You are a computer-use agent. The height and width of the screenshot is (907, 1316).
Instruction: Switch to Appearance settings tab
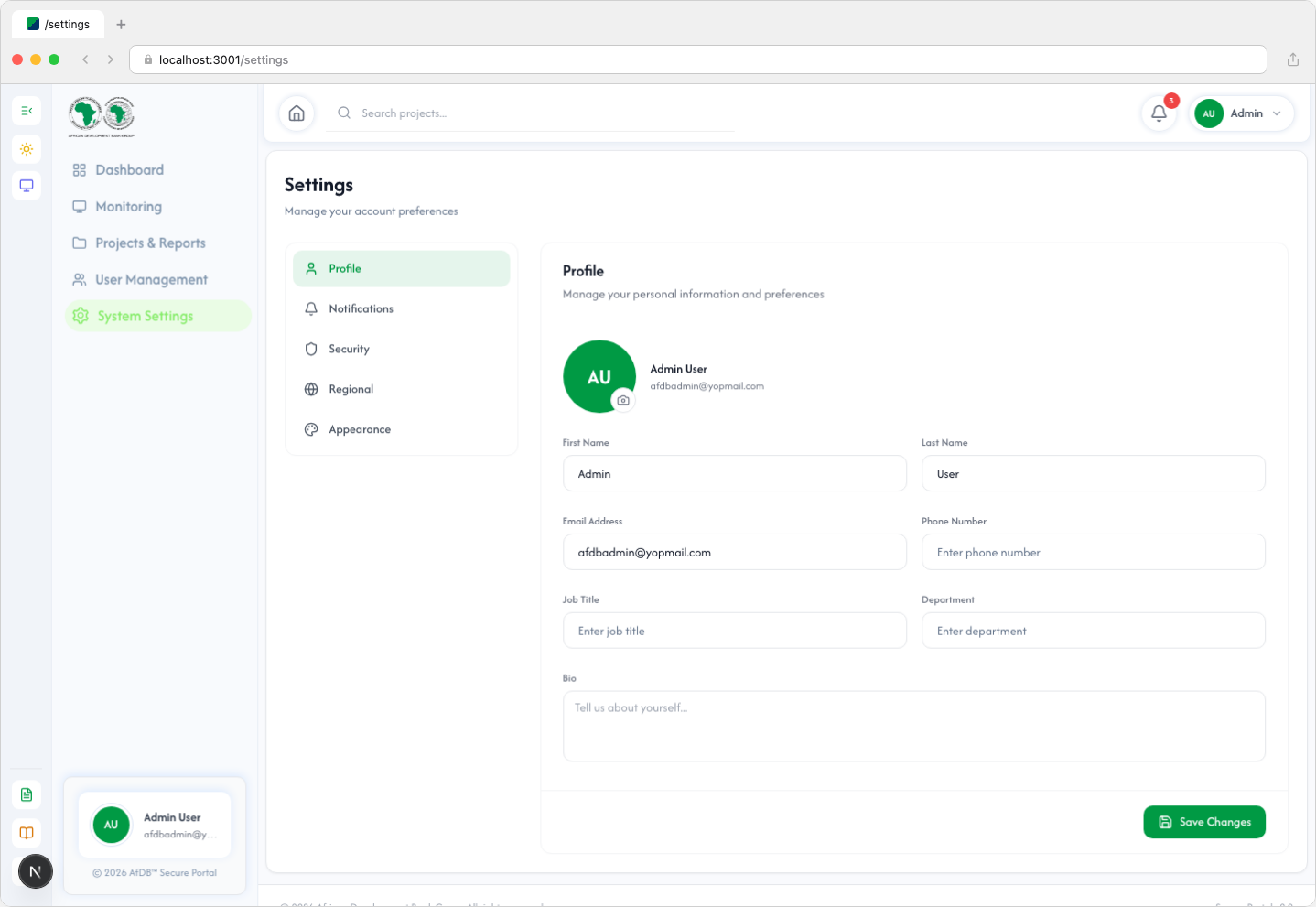click(401, 429)
